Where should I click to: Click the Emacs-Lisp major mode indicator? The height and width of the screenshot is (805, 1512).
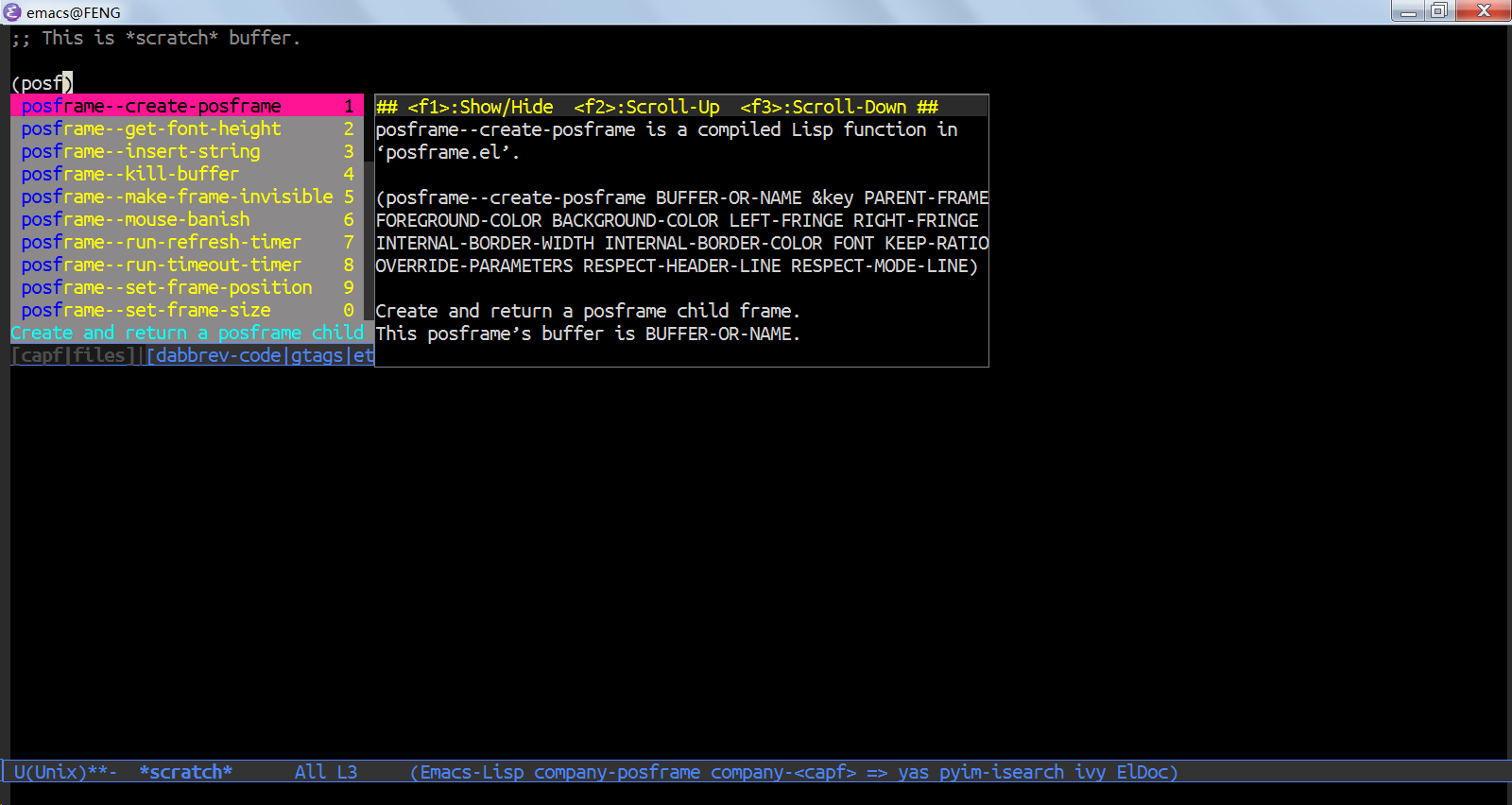[x=472, y=772]
